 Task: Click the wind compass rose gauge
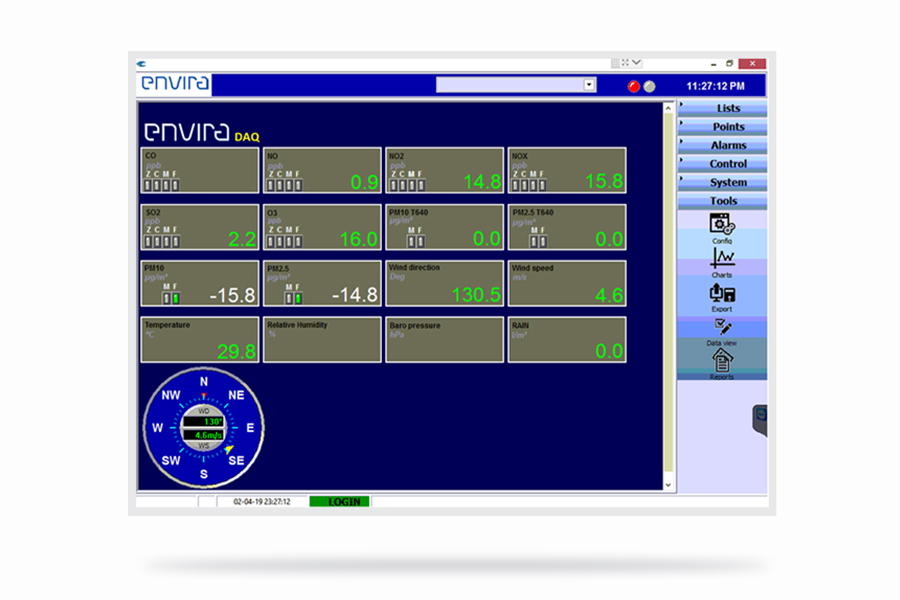point(204,428)
